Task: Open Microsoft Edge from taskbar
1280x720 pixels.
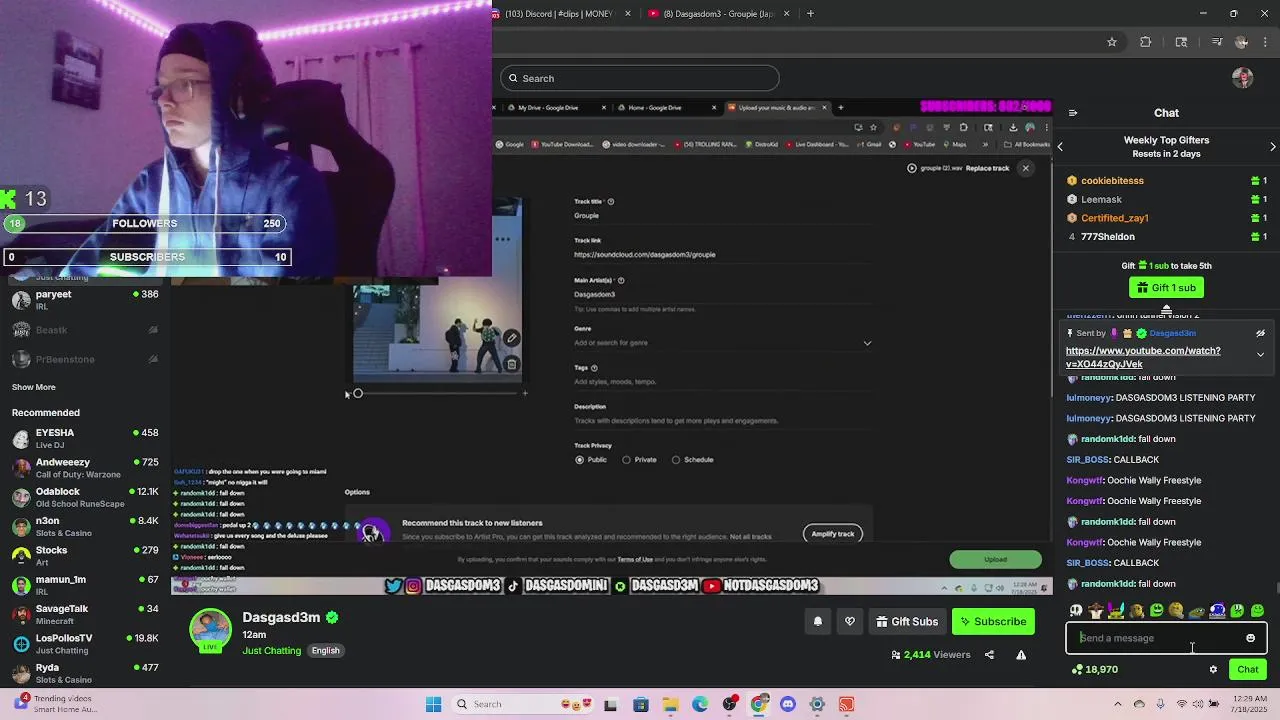Action: [699, 704]
